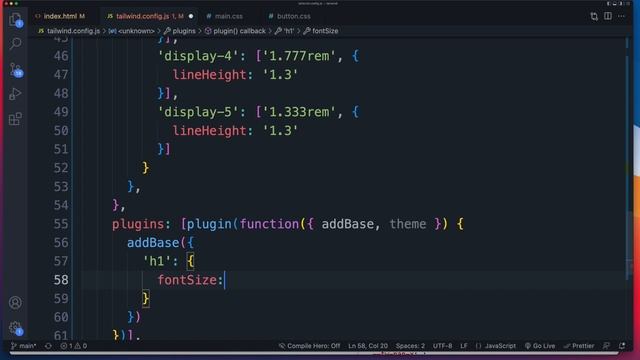Synchronize changes in status bar
Screen dimensions: 640x360
click(48, 346)
